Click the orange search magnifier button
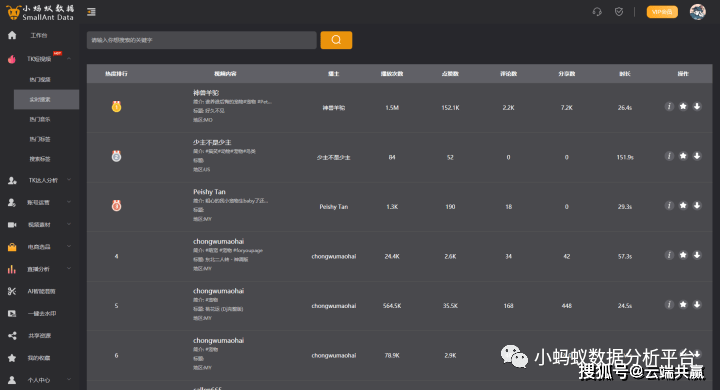The width and height of the screenshot is (720, 390). click(336, 40)
